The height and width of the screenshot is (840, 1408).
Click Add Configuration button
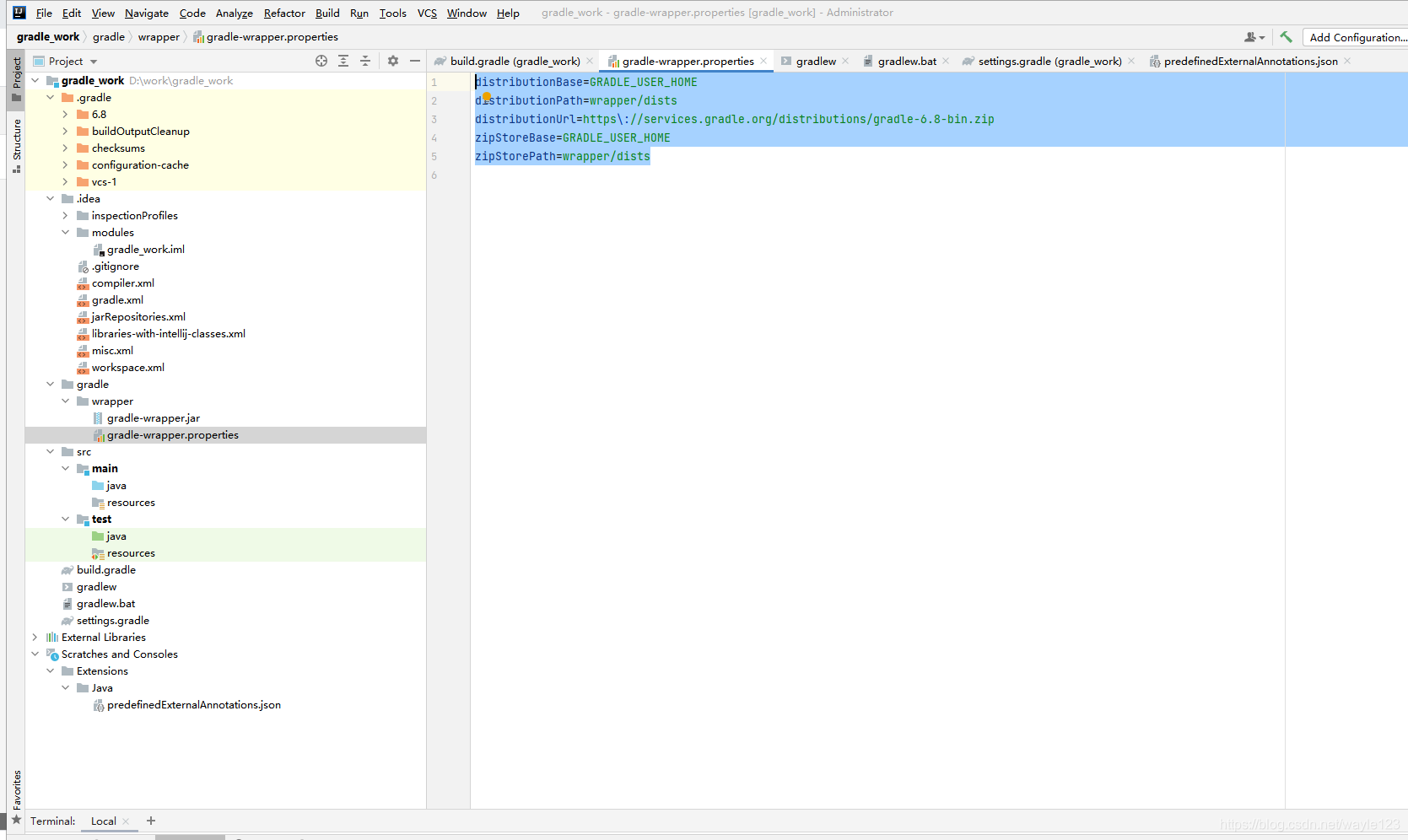point(1356,37)
